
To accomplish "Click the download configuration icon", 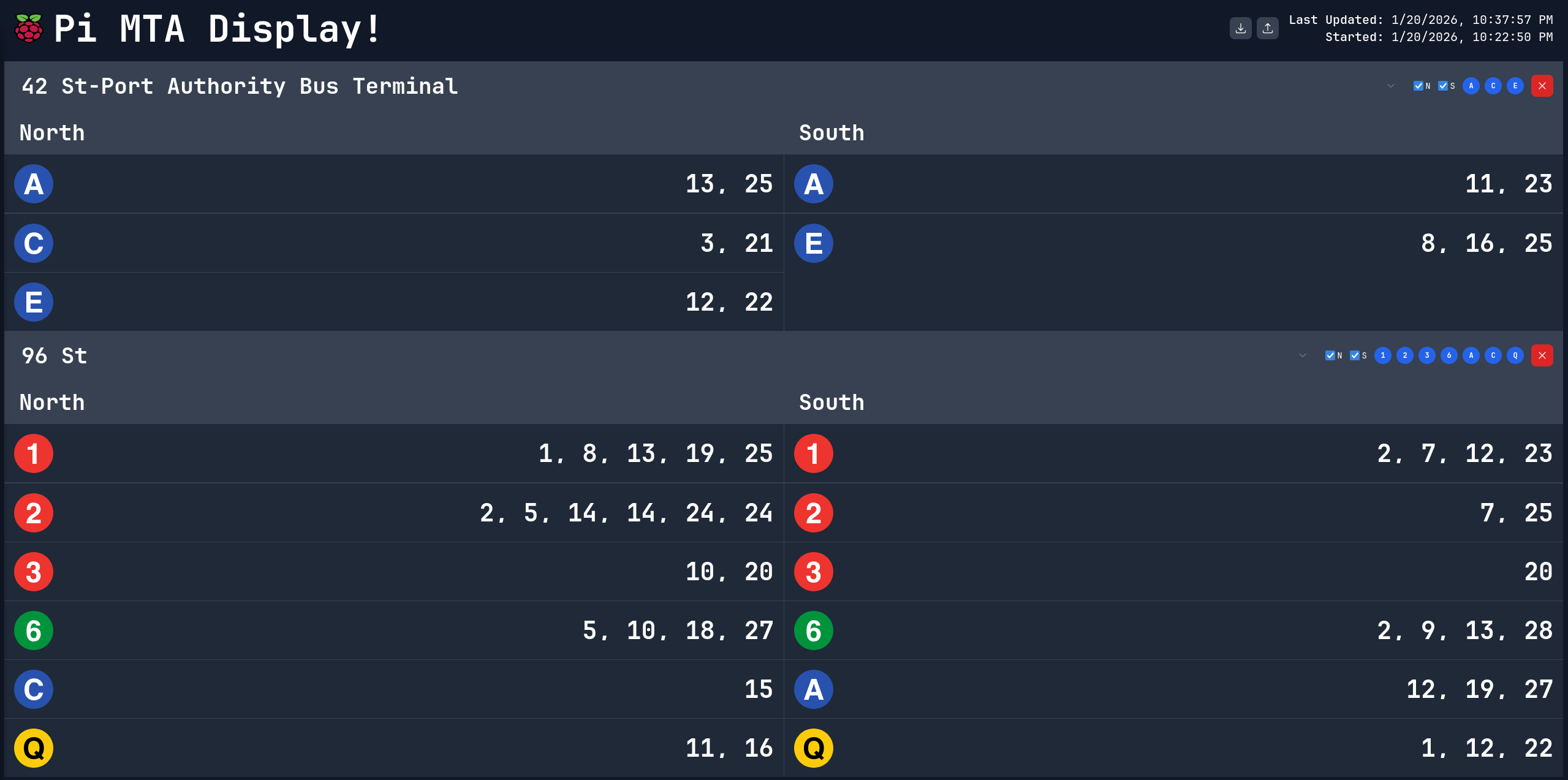I will click(x=1240, y=28).
